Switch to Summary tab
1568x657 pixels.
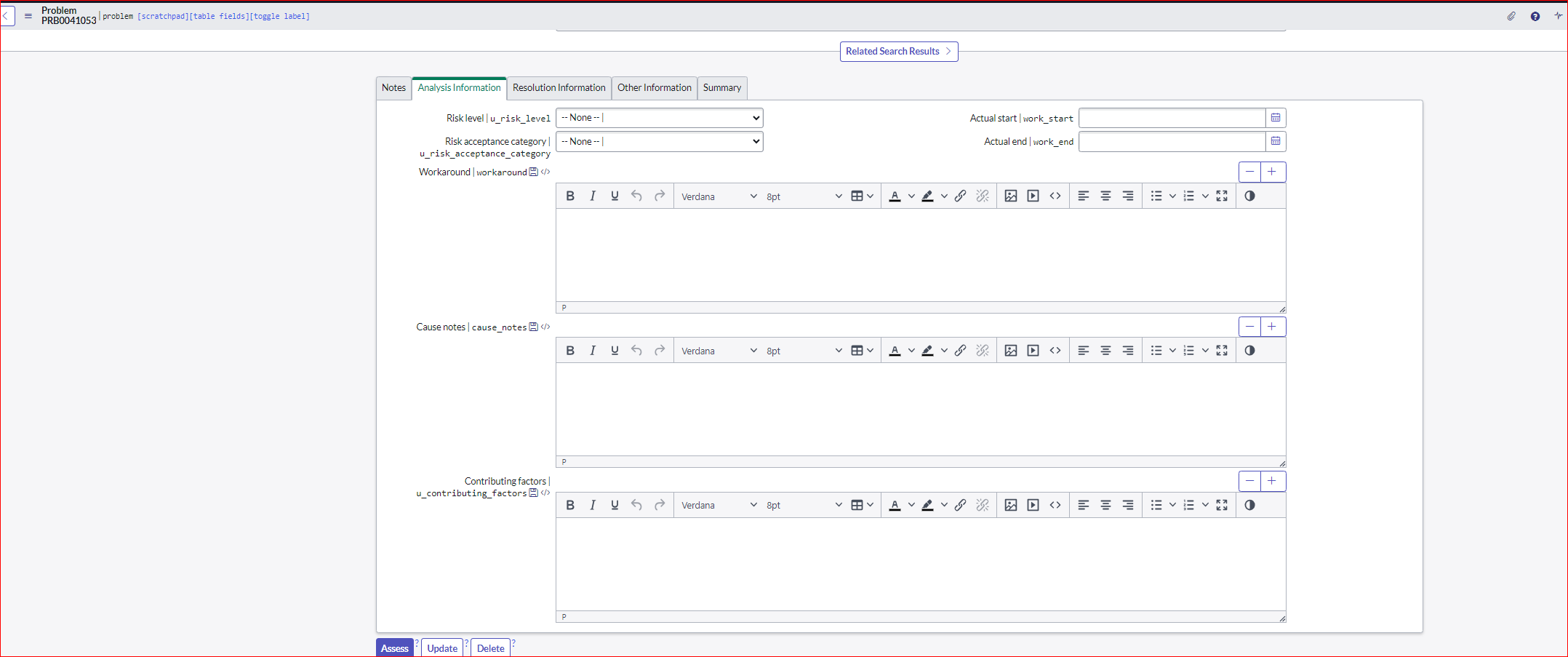click(722, 88)
